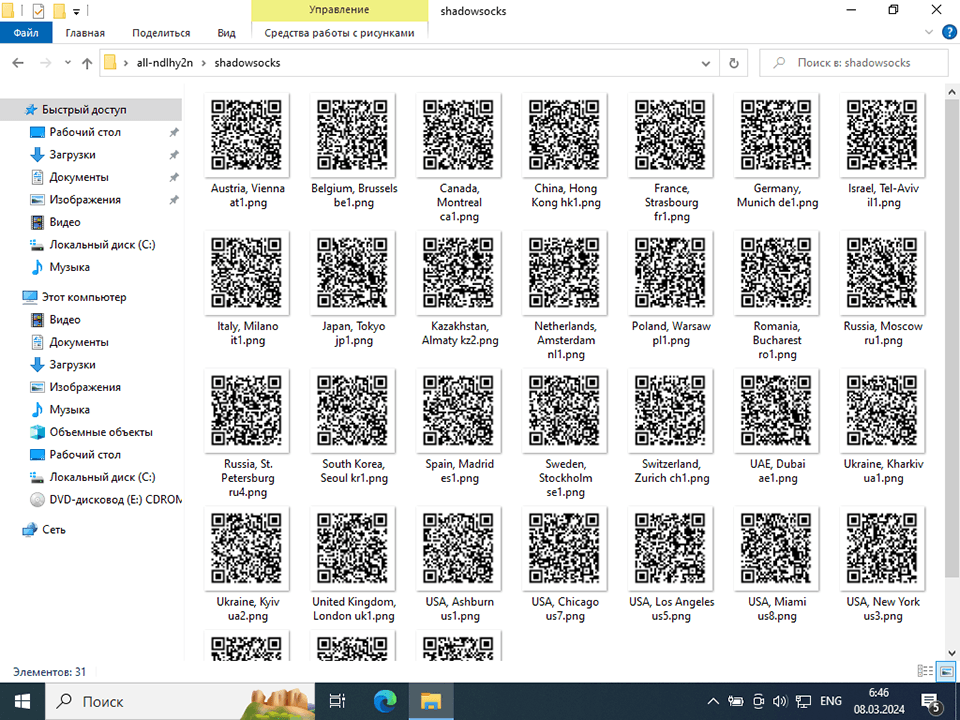Open Task View on the taskbar
Image resolution: width=960 pixels, height=720 pixels.
(x=337, y=702)
